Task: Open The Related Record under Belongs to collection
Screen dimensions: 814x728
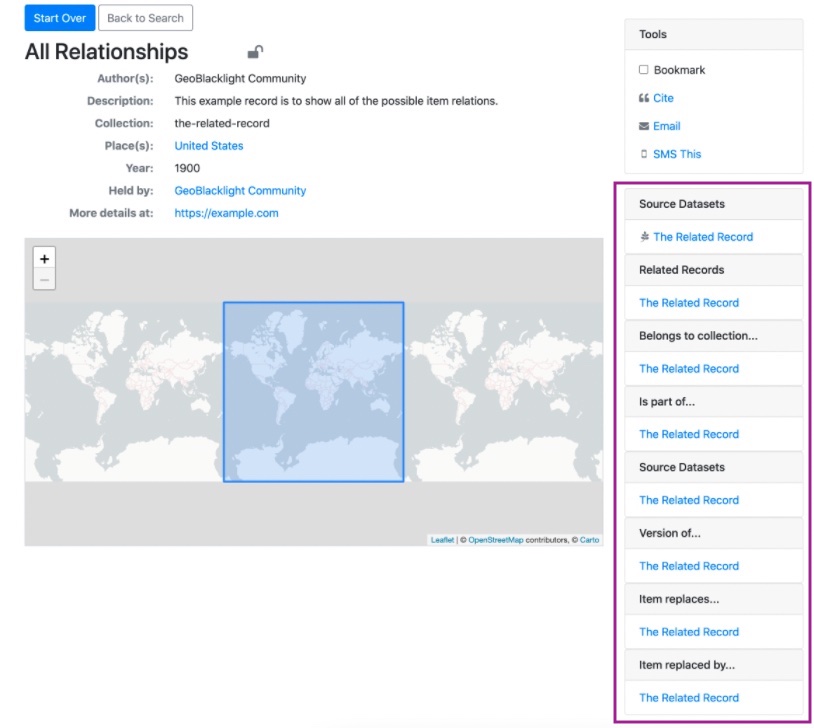Action: [x=688, y=369]
